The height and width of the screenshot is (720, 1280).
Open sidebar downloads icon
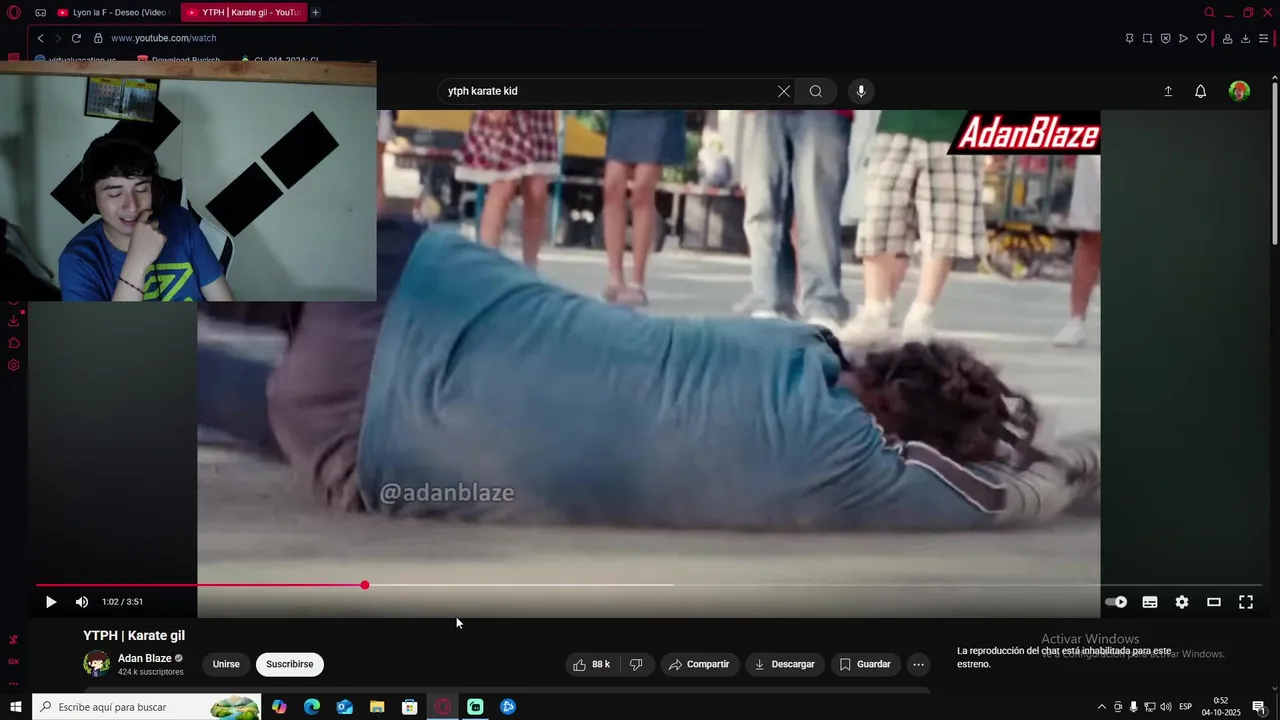pos(14,321)
